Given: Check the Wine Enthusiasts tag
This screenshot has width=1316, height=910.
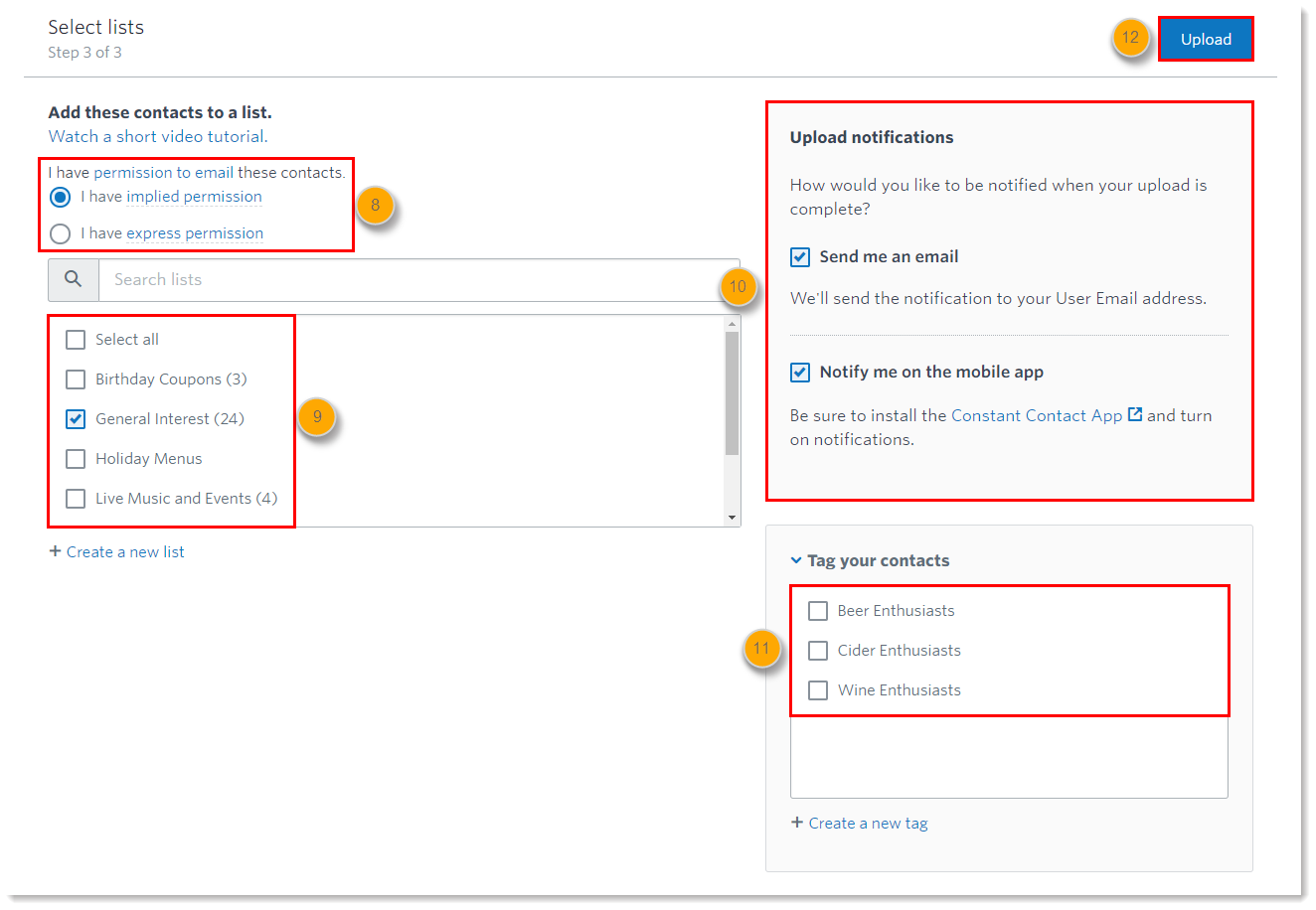Looking at the screenshot, I should (818, 690).
